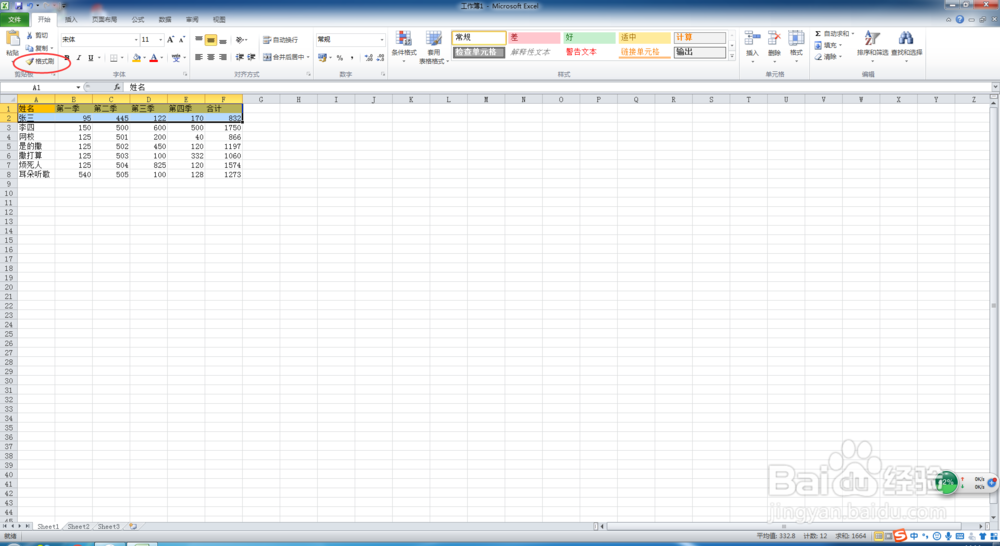Toggle Wrap Text (自动换行)
The image size is (1000, 546).
click(x=281, y=40)
